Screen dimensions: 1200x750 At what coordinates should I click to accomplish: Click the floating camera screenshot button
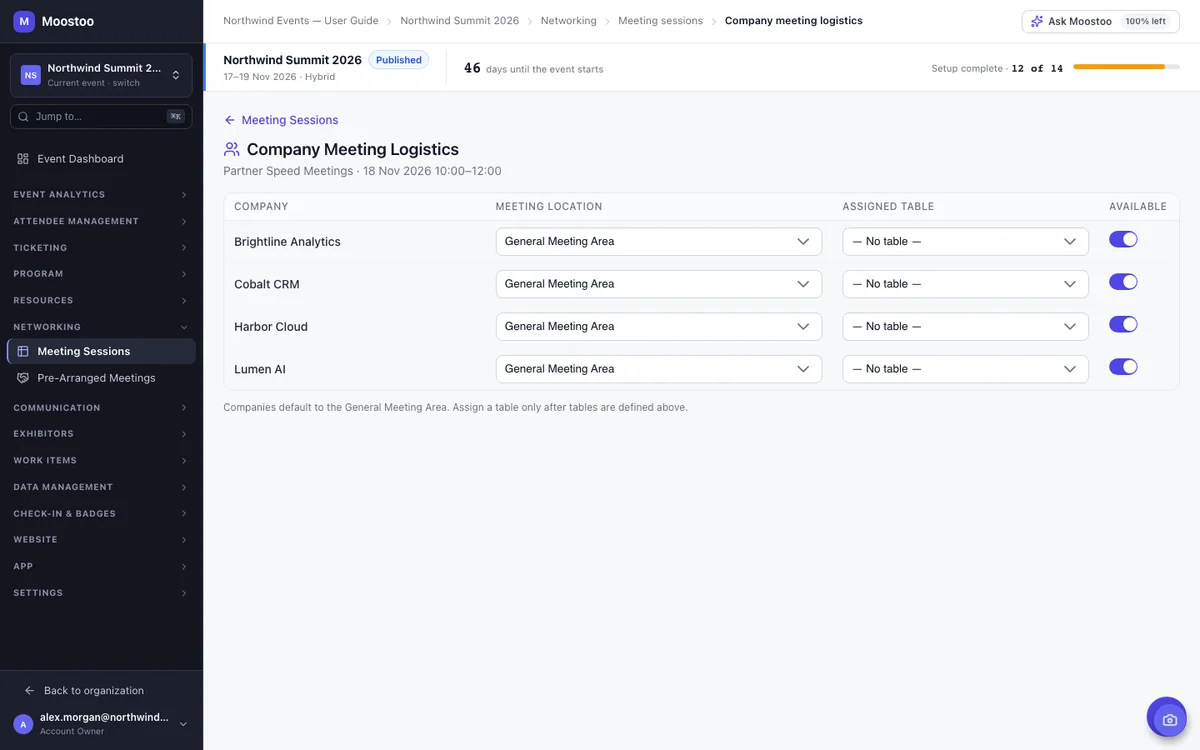tap(1167, 719)
